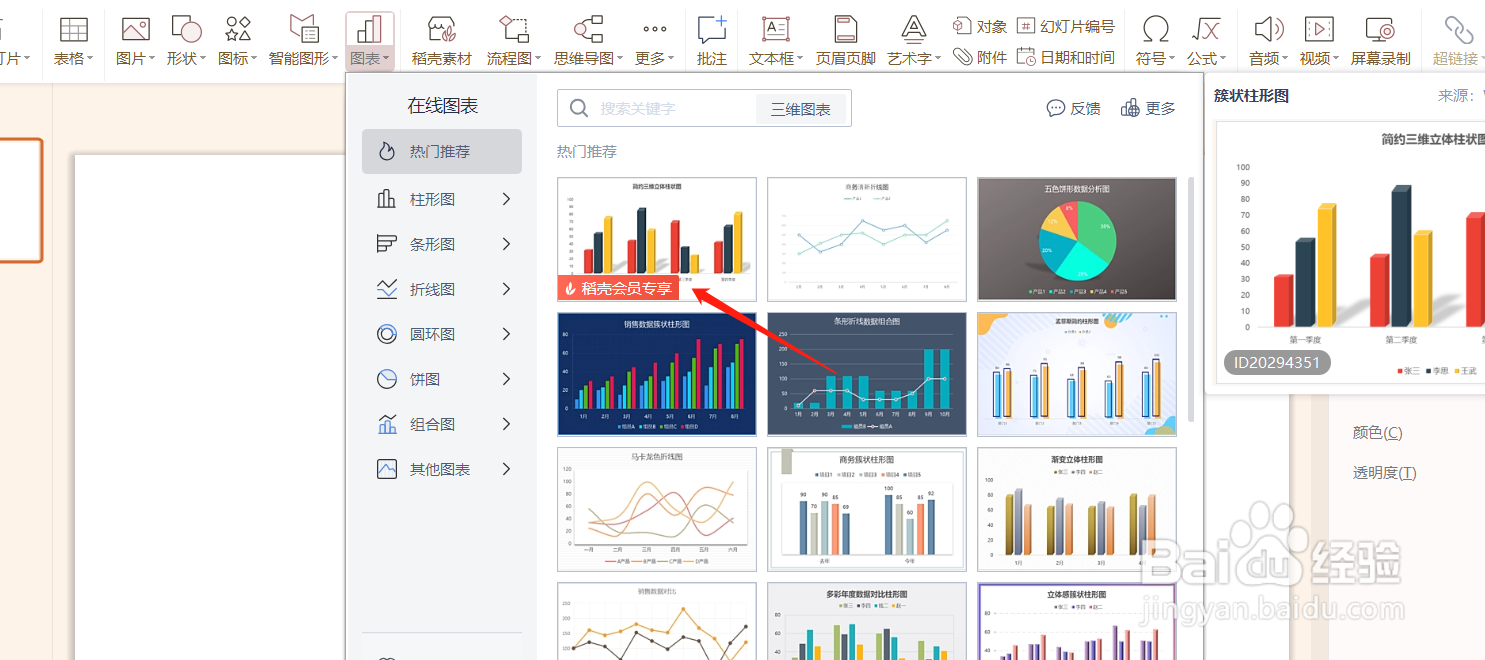1485x660 pixels.
Task: Open 稻壳素材 materials icon
Action: tap(442, 29)
